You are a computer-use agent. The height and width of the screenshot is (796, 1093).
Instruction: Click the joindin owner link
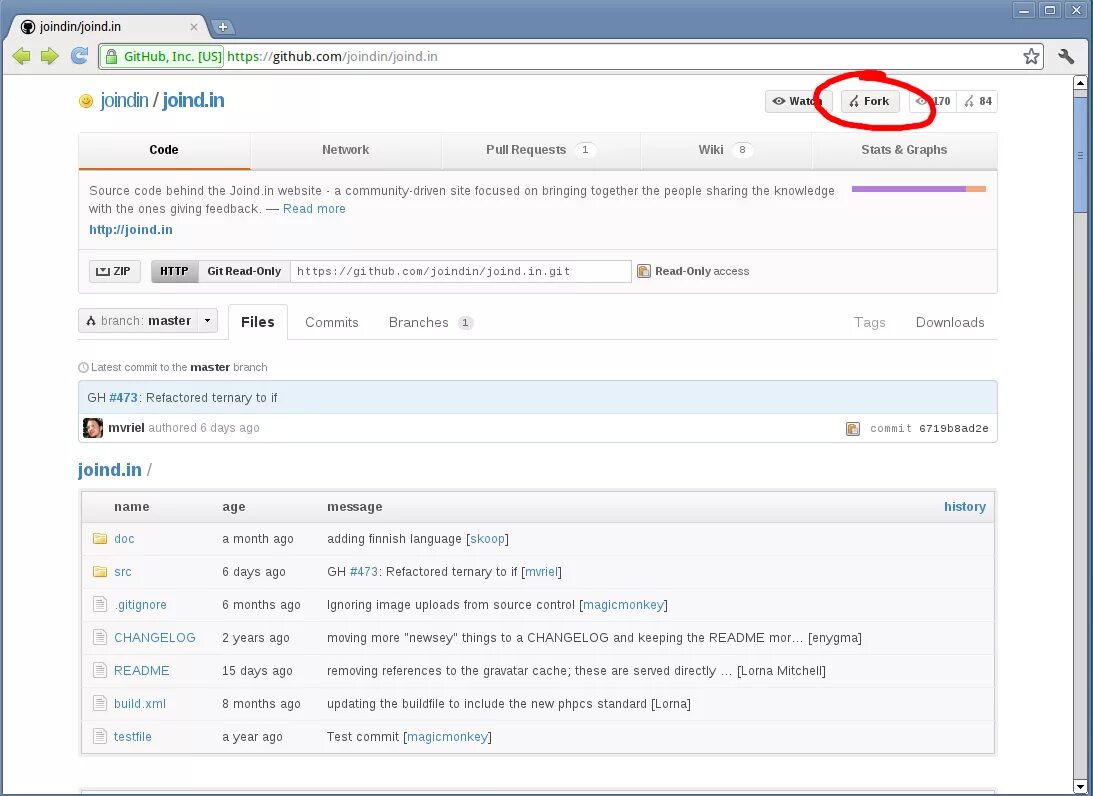click(124, 100)
